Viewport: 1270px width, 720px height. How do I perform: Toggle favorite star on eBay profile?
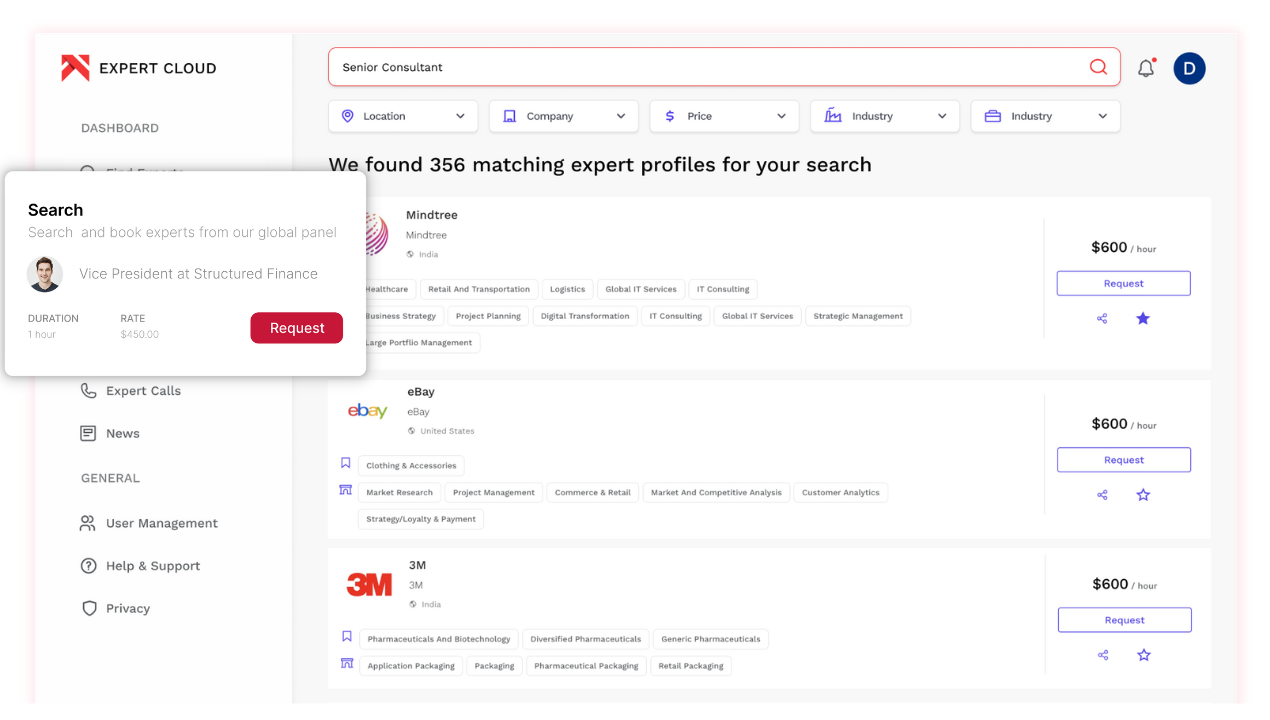(1143, 495)
